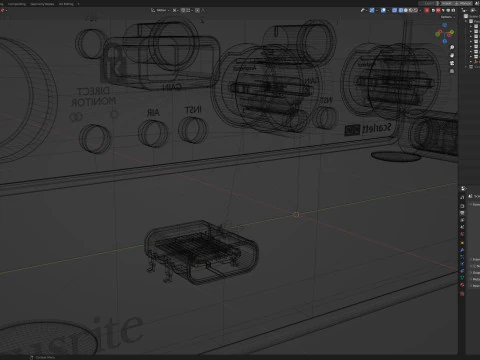Open the Texture properties tab
Screen dimensions: 480x360
point(462,294)
